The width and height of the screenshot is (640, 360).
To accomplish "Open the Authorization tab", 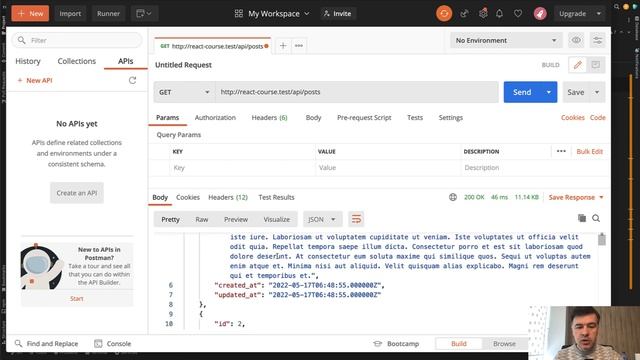I will [x=215, y=118].
